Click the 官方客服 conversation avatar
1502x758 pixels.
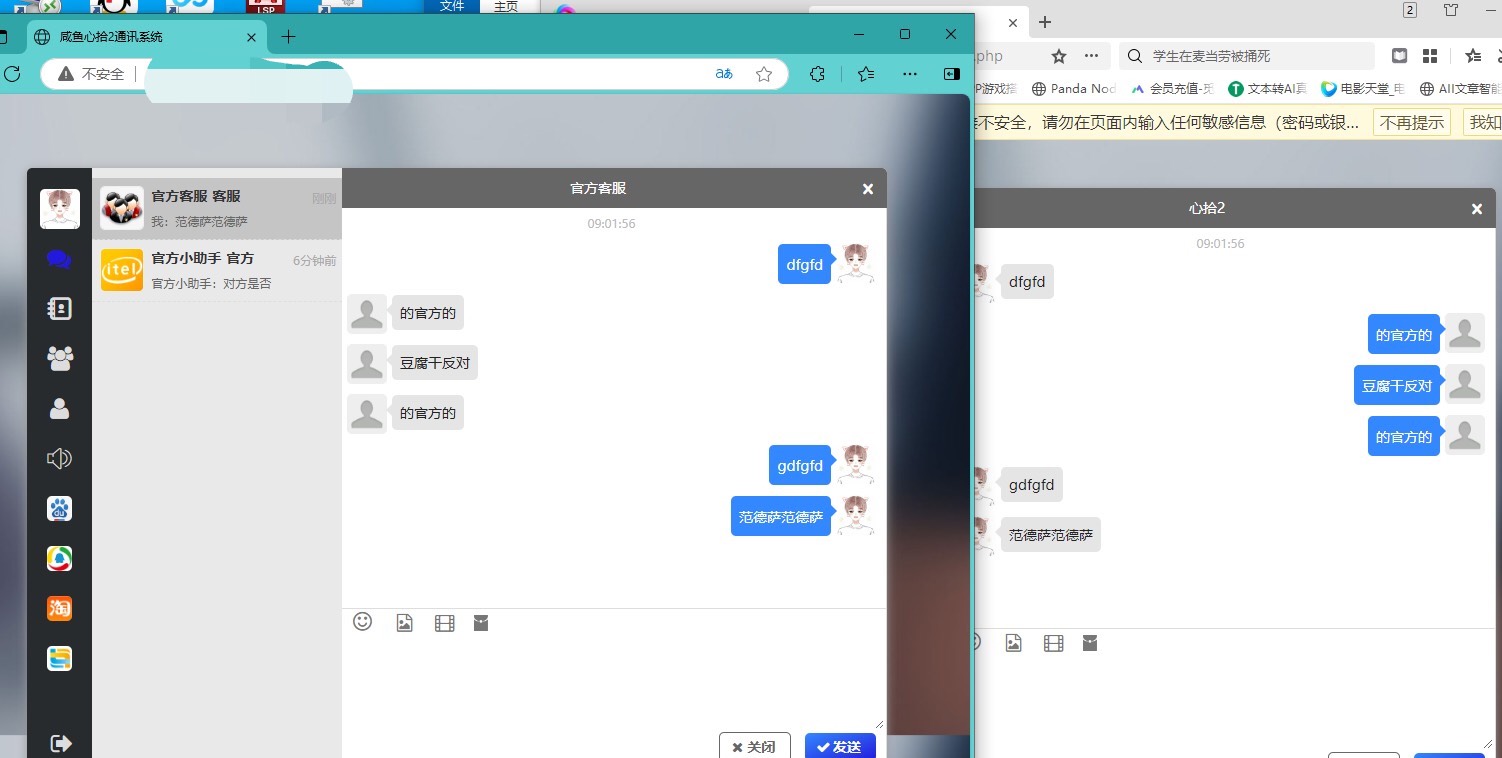[x=122, y=208]
